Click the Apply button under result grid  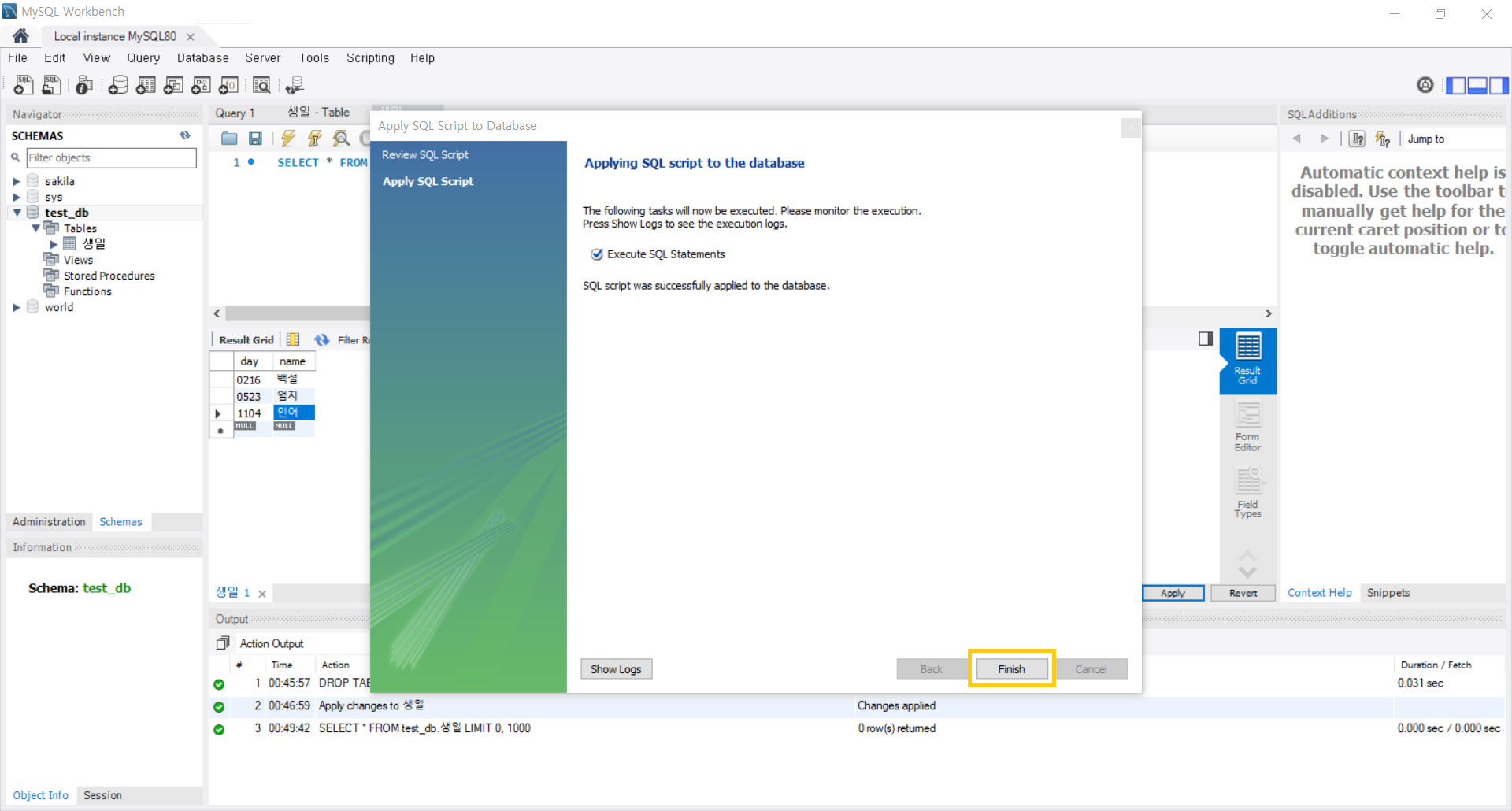1173,593
